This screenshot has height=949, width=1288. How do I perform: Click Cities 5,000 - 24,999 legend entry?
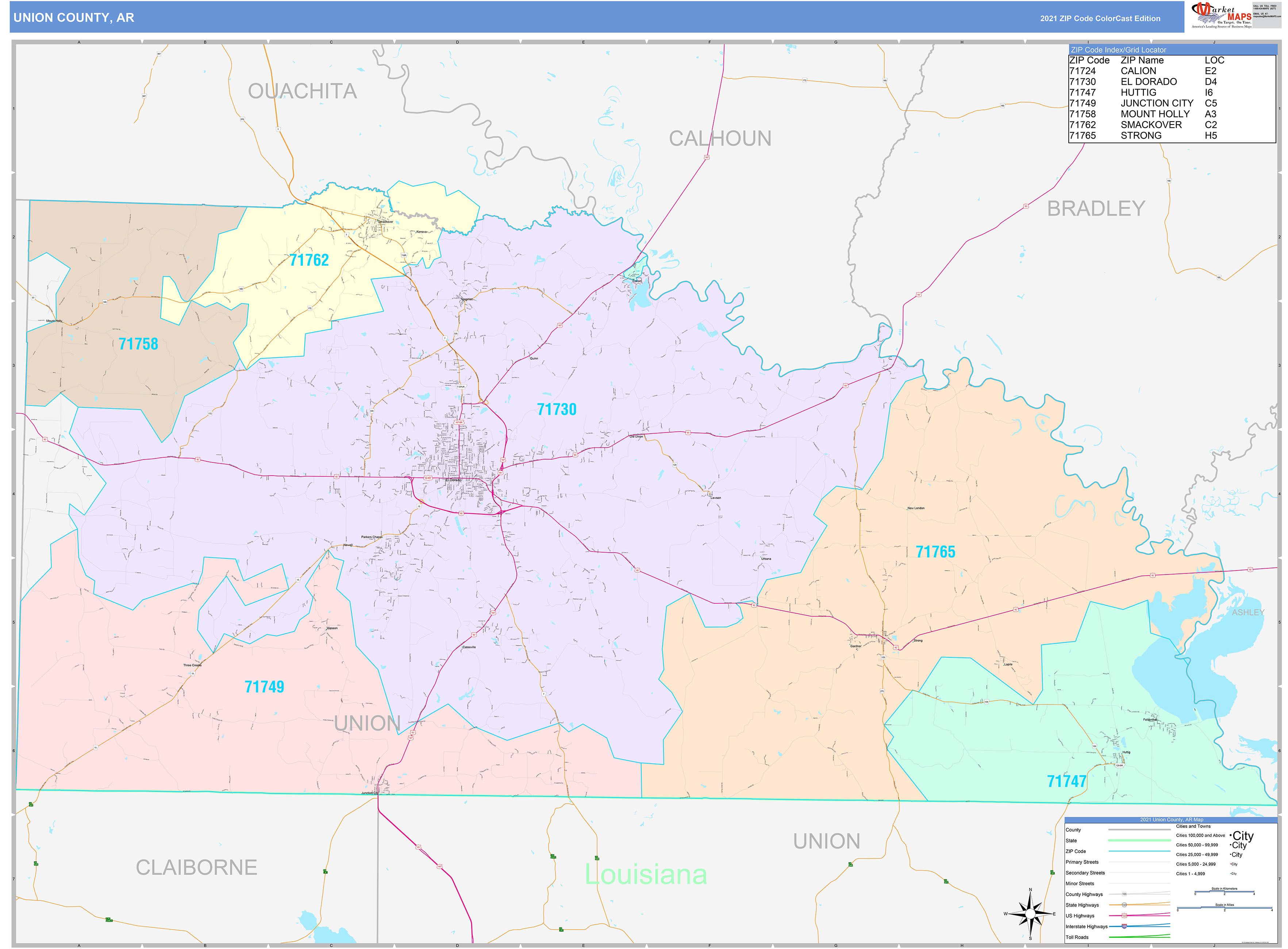(x=1196, y=864)
